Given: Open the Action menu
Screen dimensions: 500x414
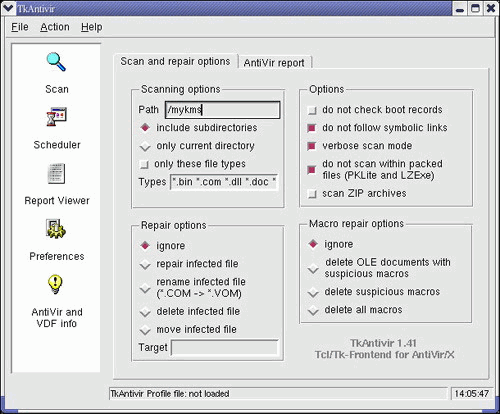Looking at the screenshot, I should (55, 27).
